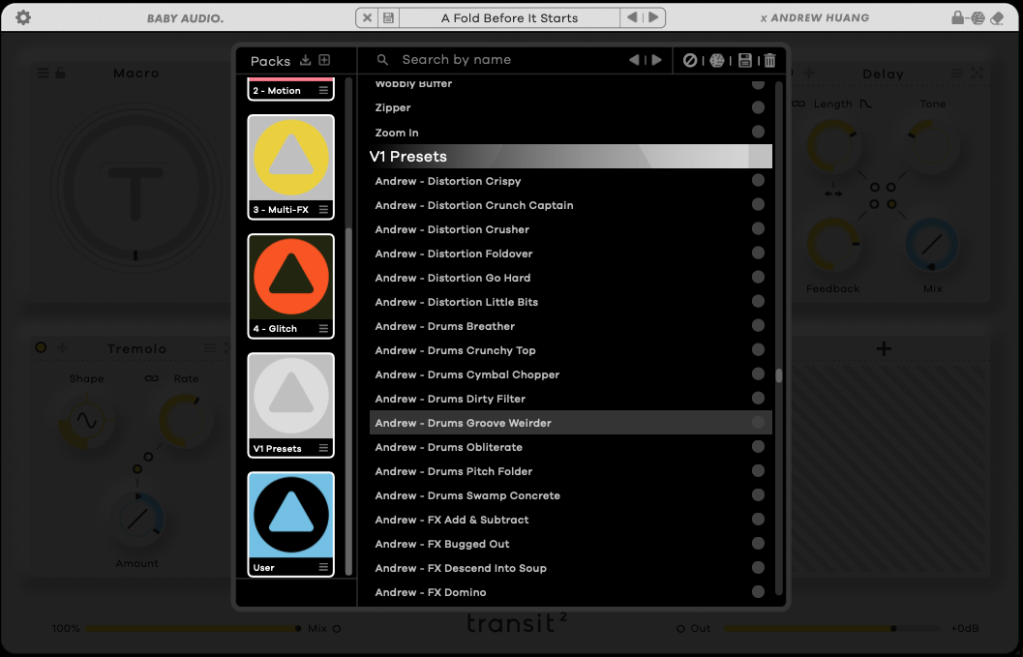
Task: Go to next preset in browser search bar
Action: 656,60
